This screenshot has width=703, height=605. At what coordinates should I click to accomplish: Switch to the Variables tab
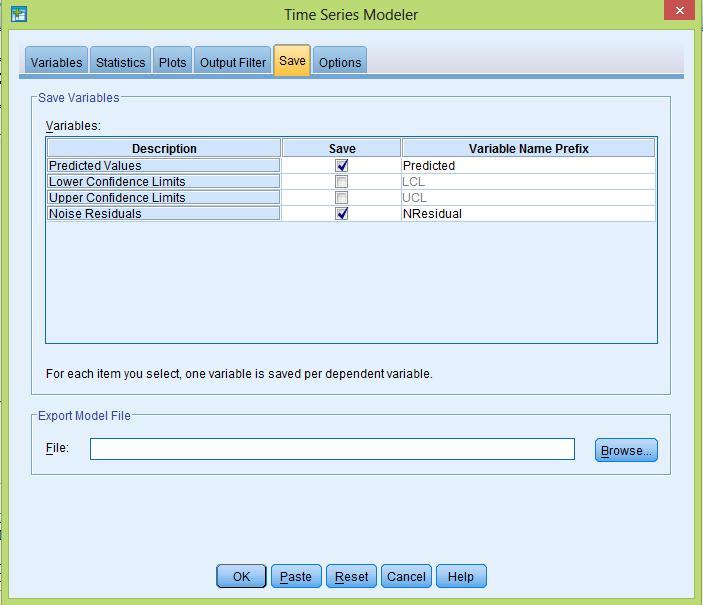[x=56, y=62]
